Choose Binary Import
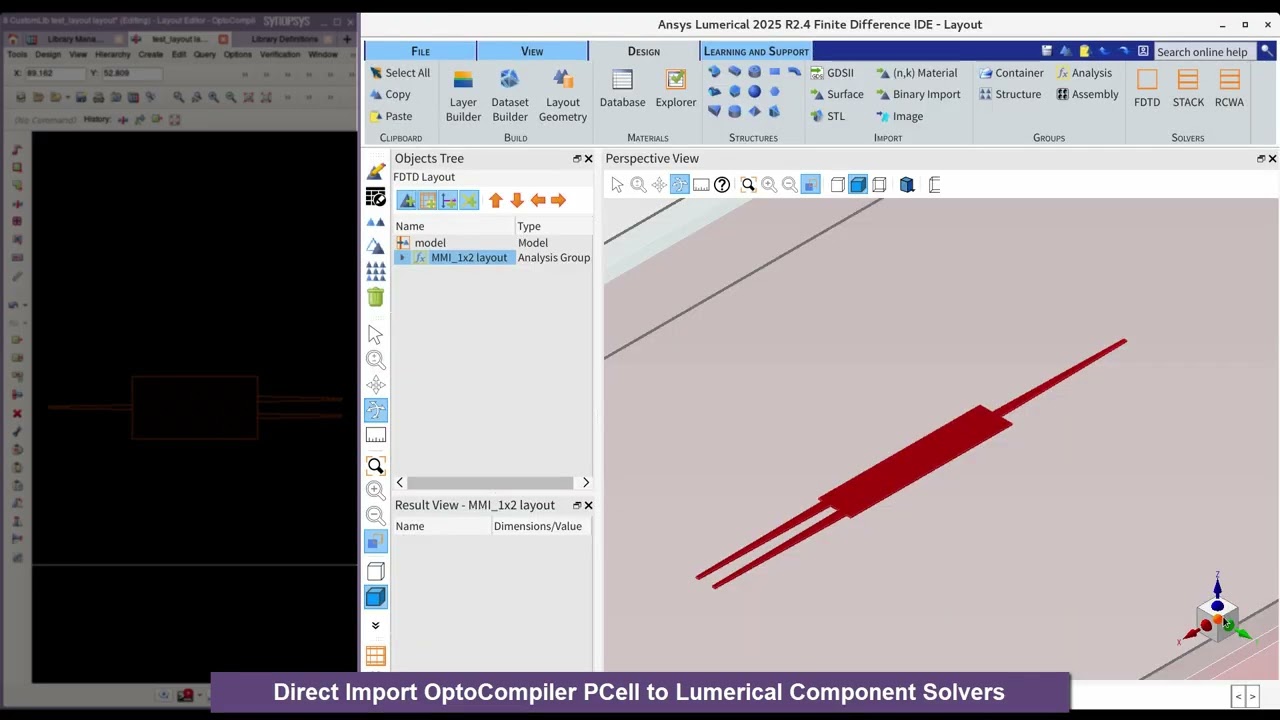 coord(918,94)
